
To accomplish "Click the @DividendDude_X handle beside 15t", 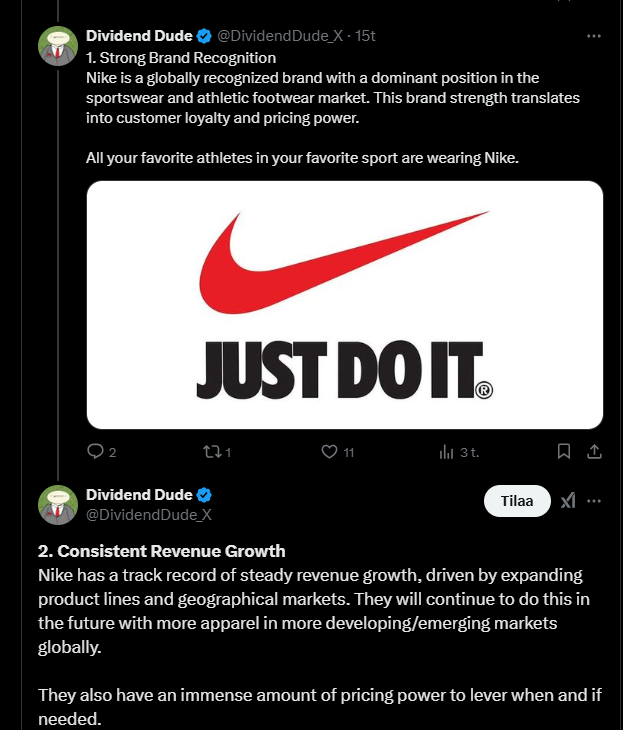I will click(279, 36).
